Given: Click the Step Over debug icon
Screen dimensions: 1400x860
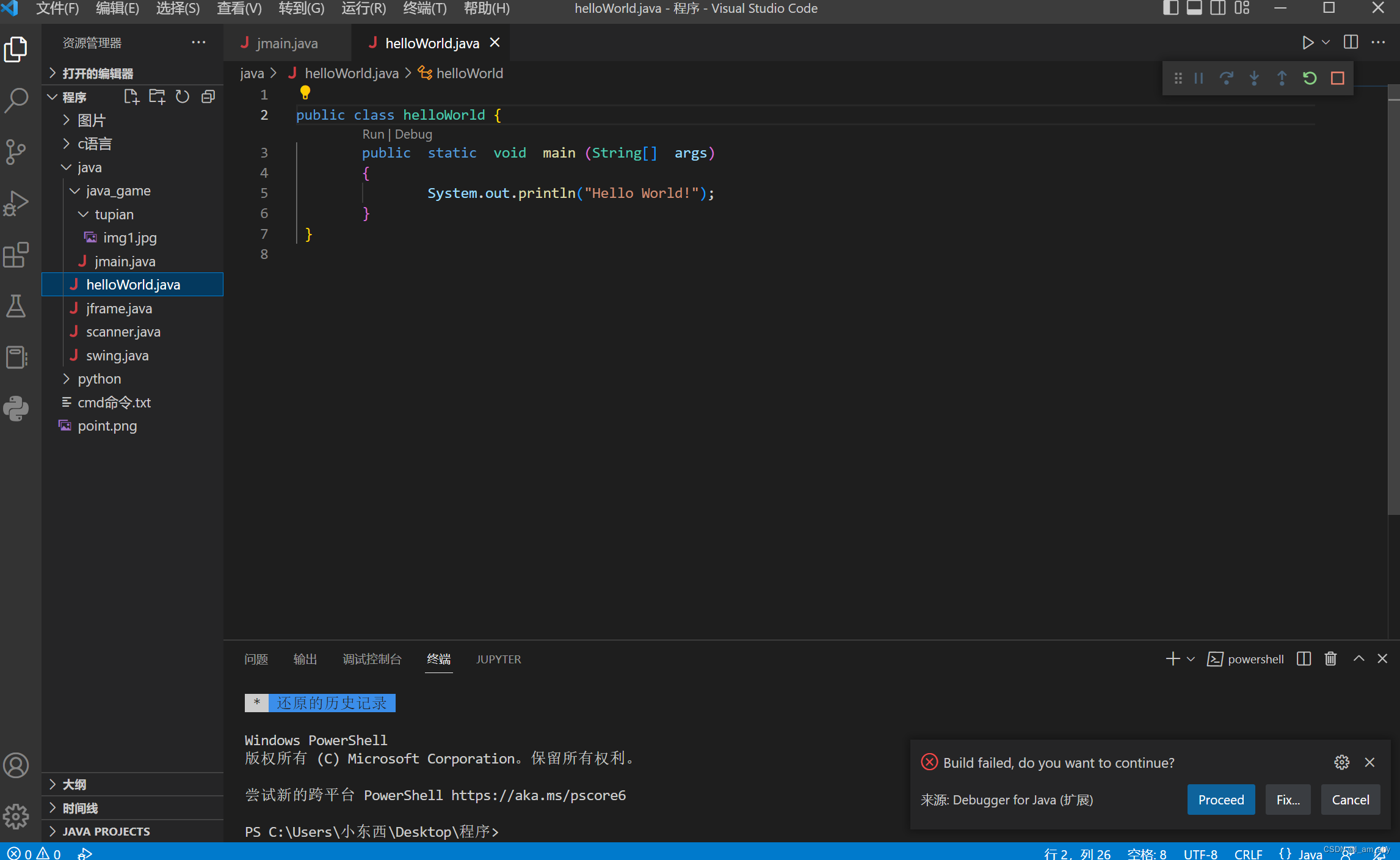Looking at the screenshot, I should click(x=1226, y=78).
